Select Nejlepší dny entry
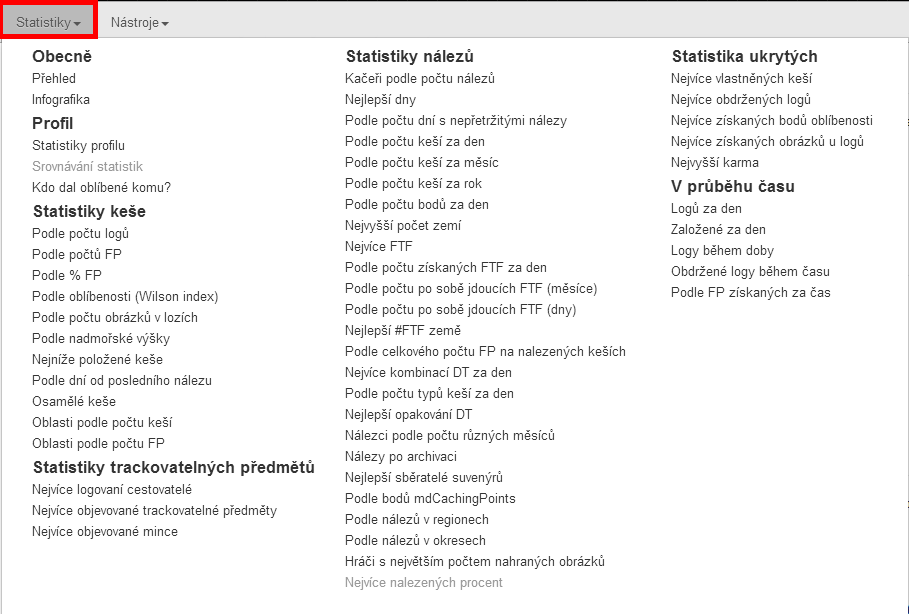 coord(380,100)
